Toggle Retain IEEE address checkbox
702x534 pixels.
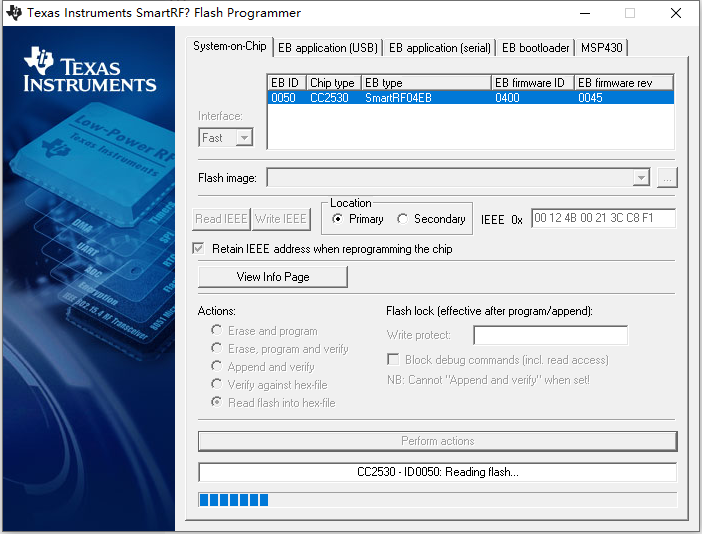pos(198,248)
